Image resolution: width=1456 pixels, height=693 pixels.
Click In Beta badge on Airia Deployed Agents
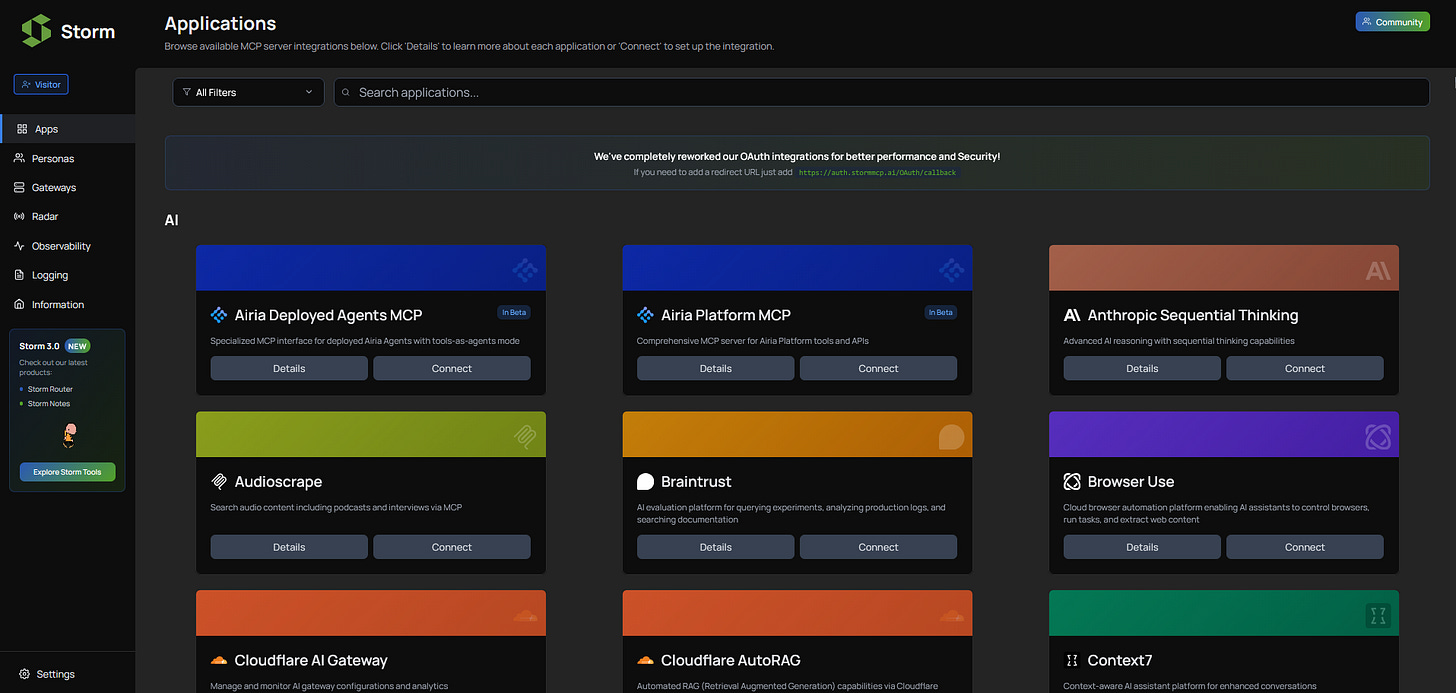(514, 312)
